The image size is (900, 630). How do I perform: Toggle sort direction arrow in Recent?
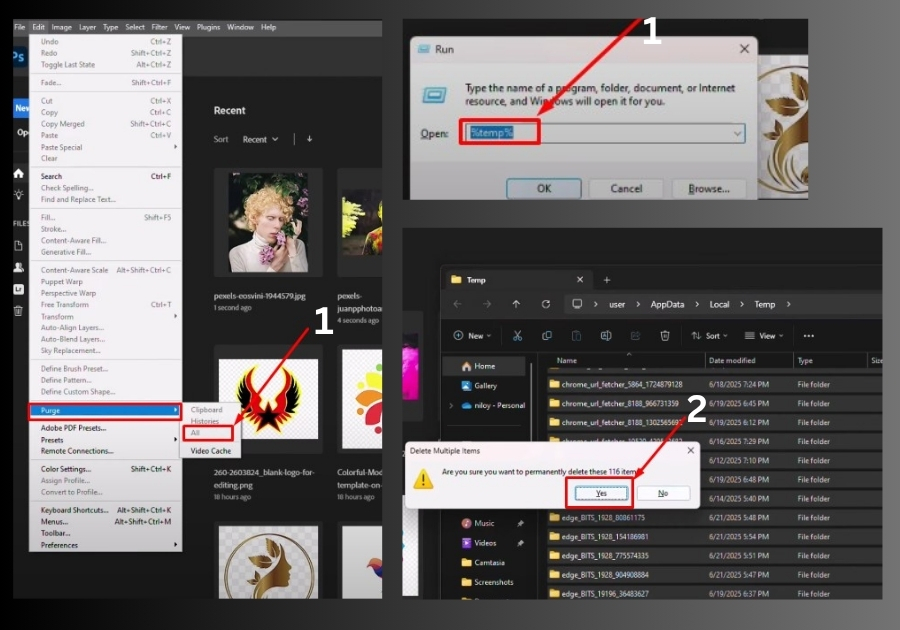(309, 139)
